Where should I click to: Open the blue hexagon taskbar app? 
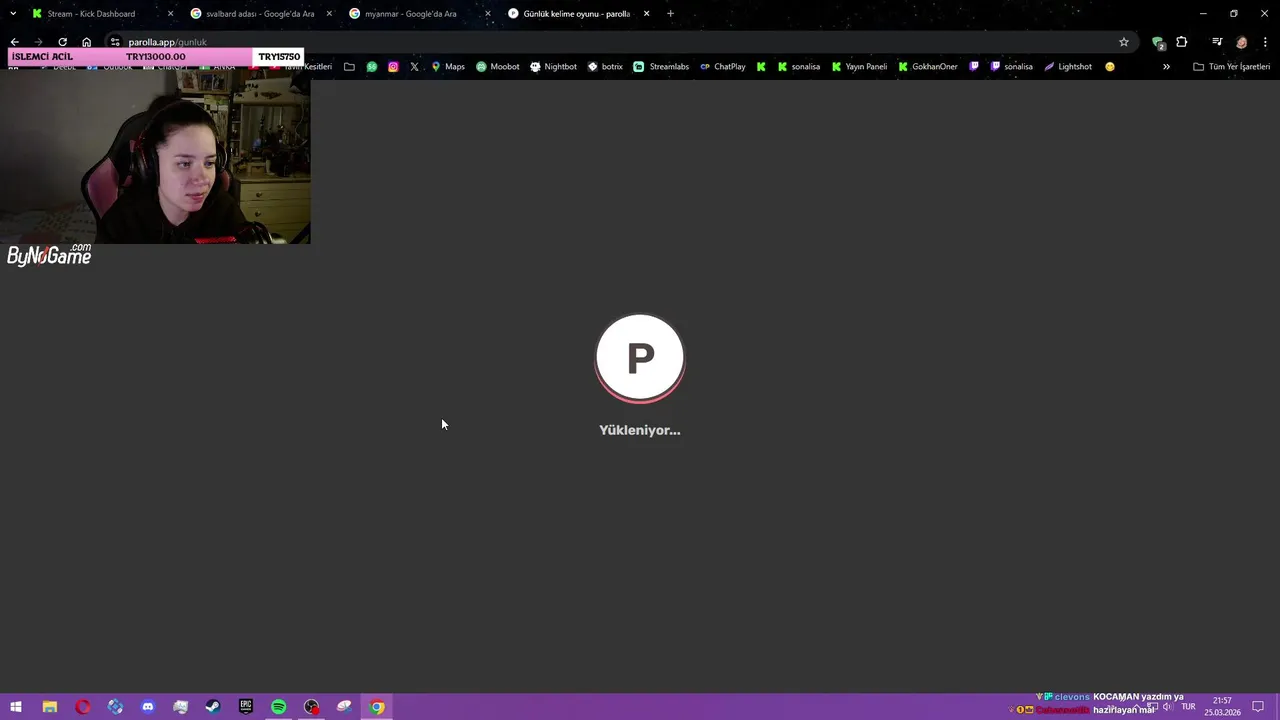pyautogui.click(x=115, y=707)
